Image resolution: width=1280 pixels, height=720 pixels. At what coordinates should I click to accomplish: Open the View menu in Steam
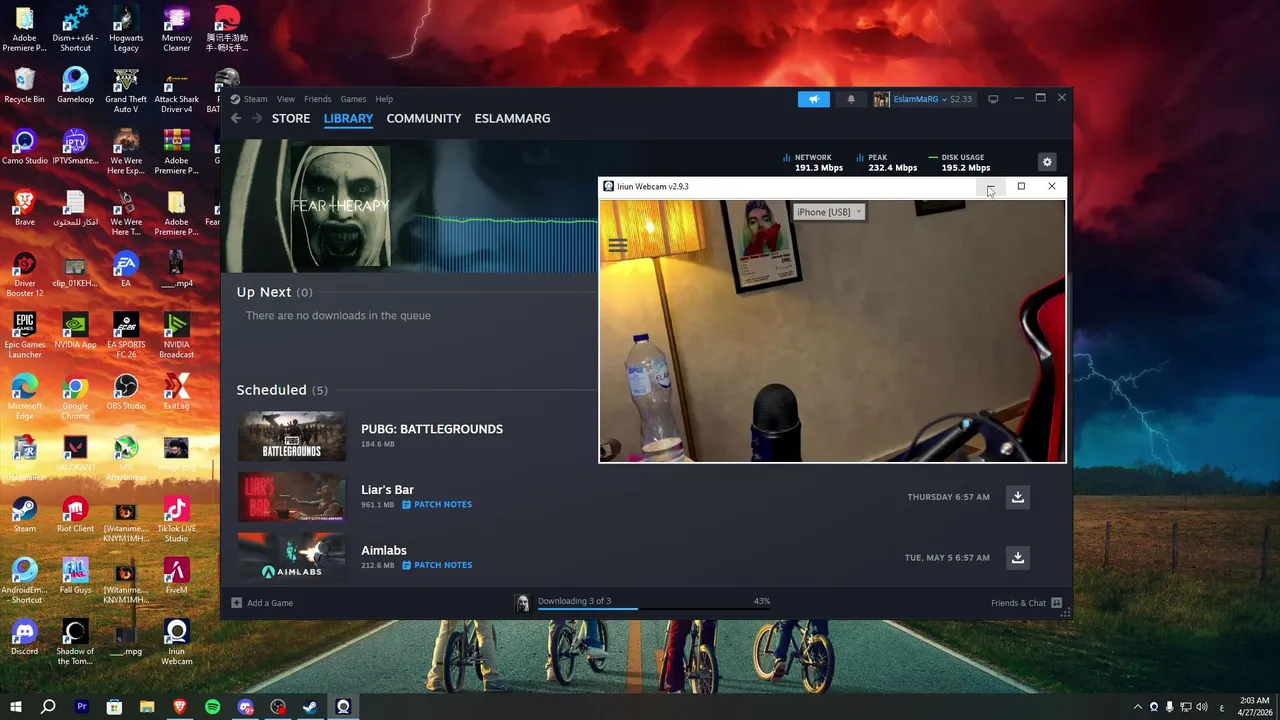tap(286, 99)
